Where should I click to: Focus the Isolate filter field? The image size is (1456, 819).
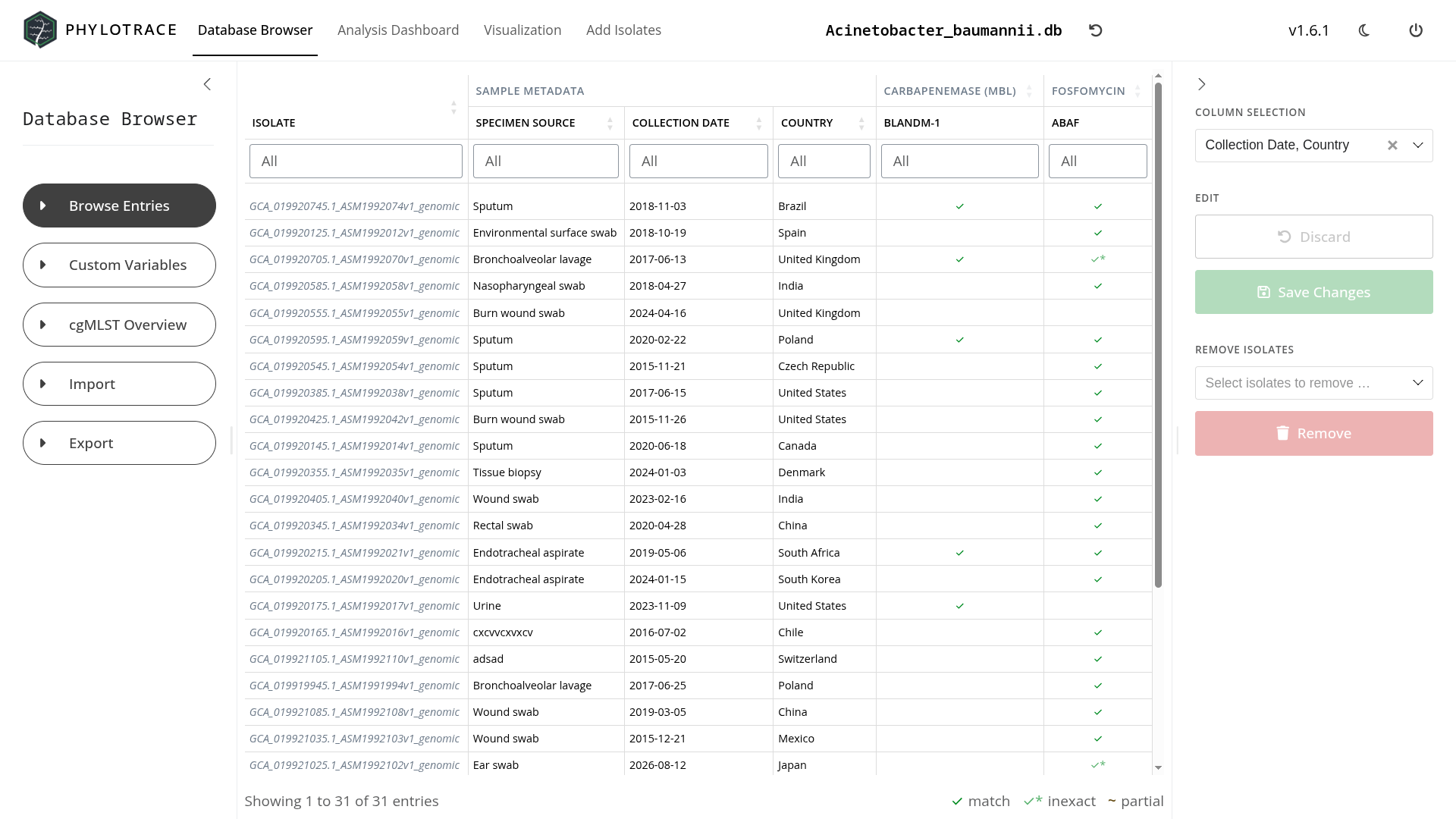356,162
